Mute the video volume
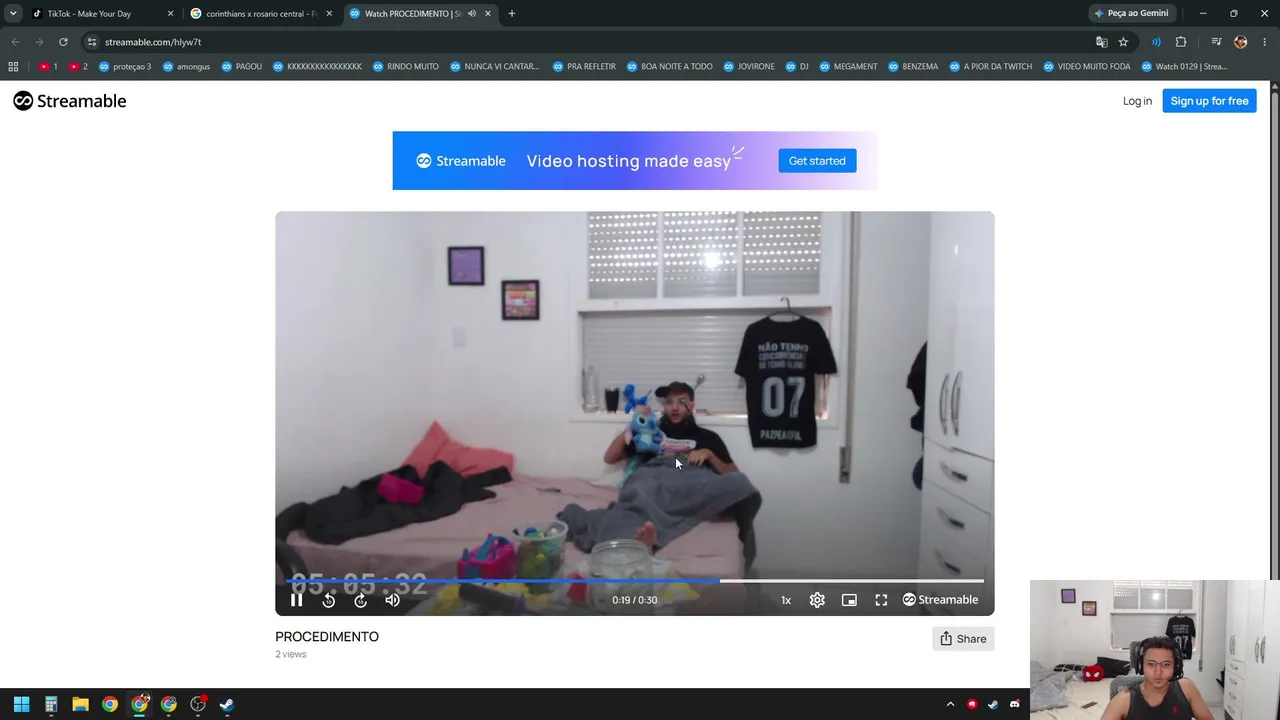The width and height of the screenshot is (1280, 720). tap(393, 600)
